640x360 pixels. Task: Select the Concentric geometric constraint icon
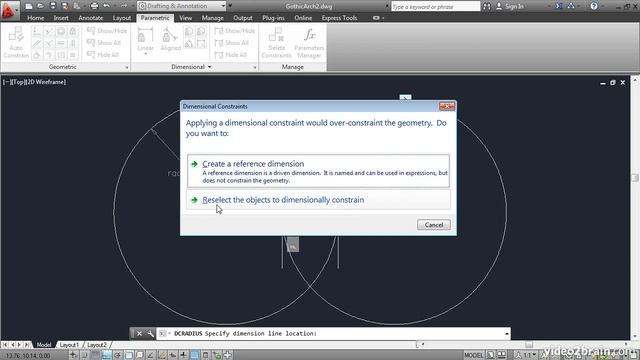coord(61,31)
